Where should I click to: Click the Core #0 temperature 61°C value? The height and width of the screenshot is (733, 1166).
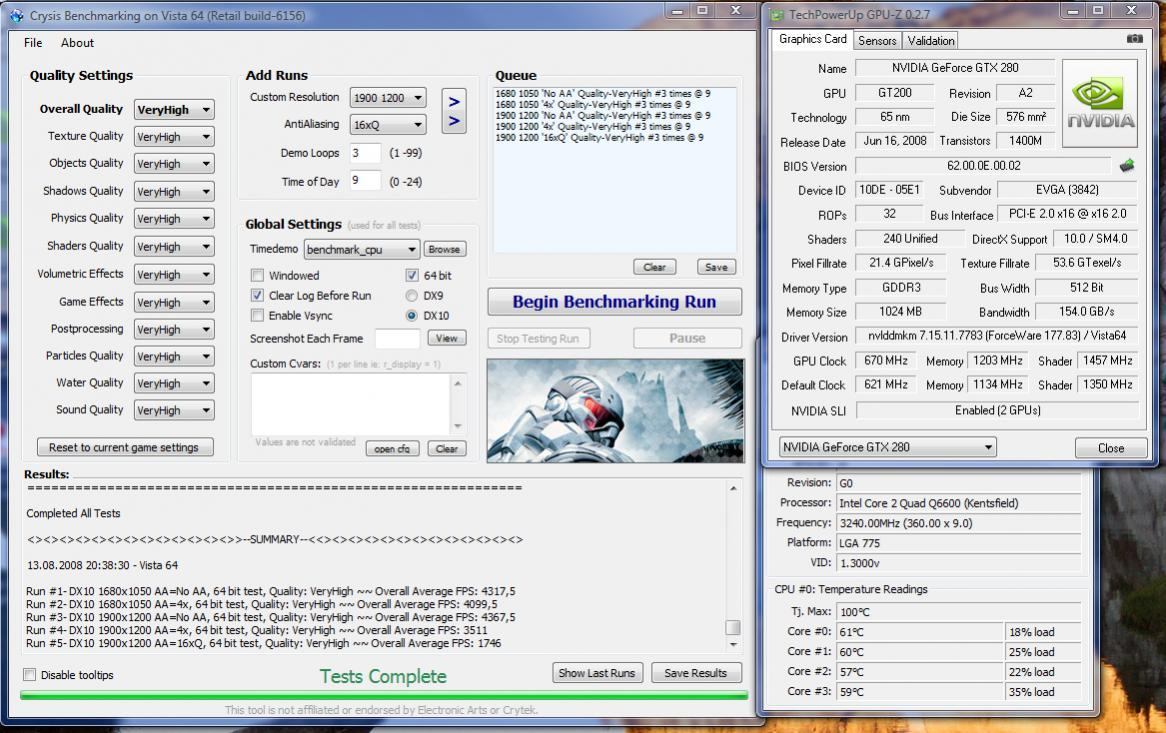coord(920,632)
